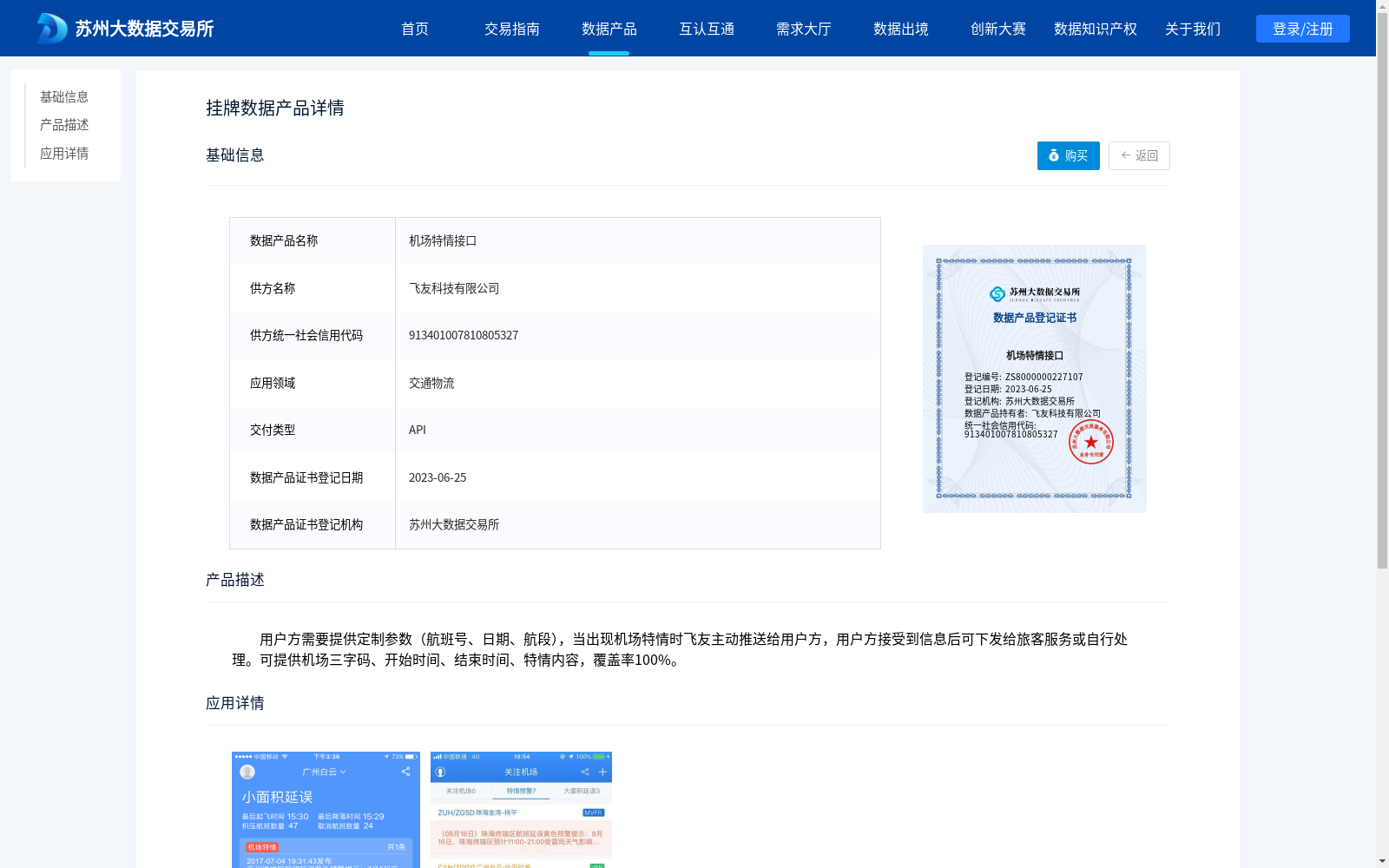Select the 交通物流 table value
Viewport: 1389px width, 868px height.
point(431,383)
